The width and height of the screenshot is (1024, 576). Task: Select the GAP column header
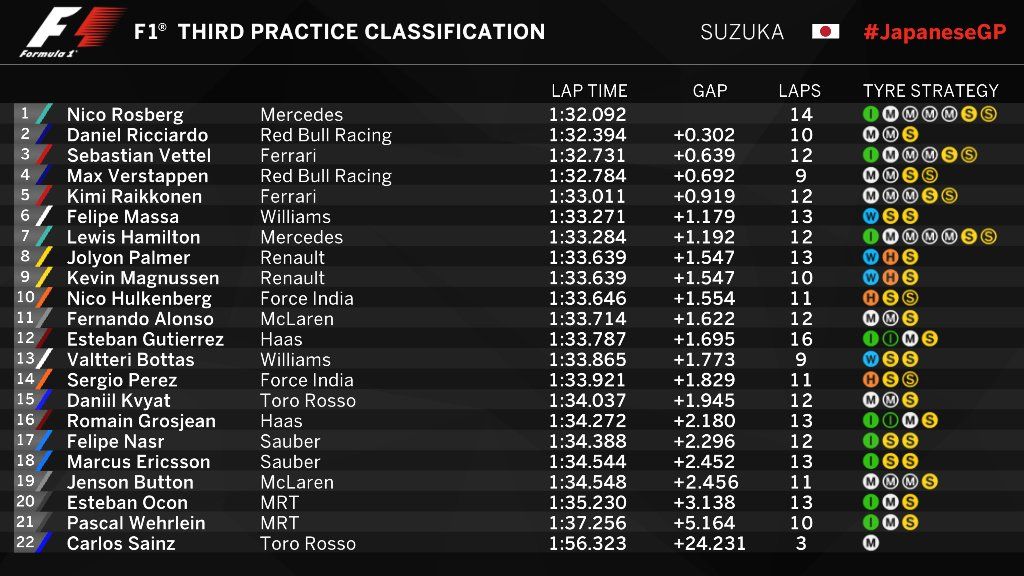(710, 91)
